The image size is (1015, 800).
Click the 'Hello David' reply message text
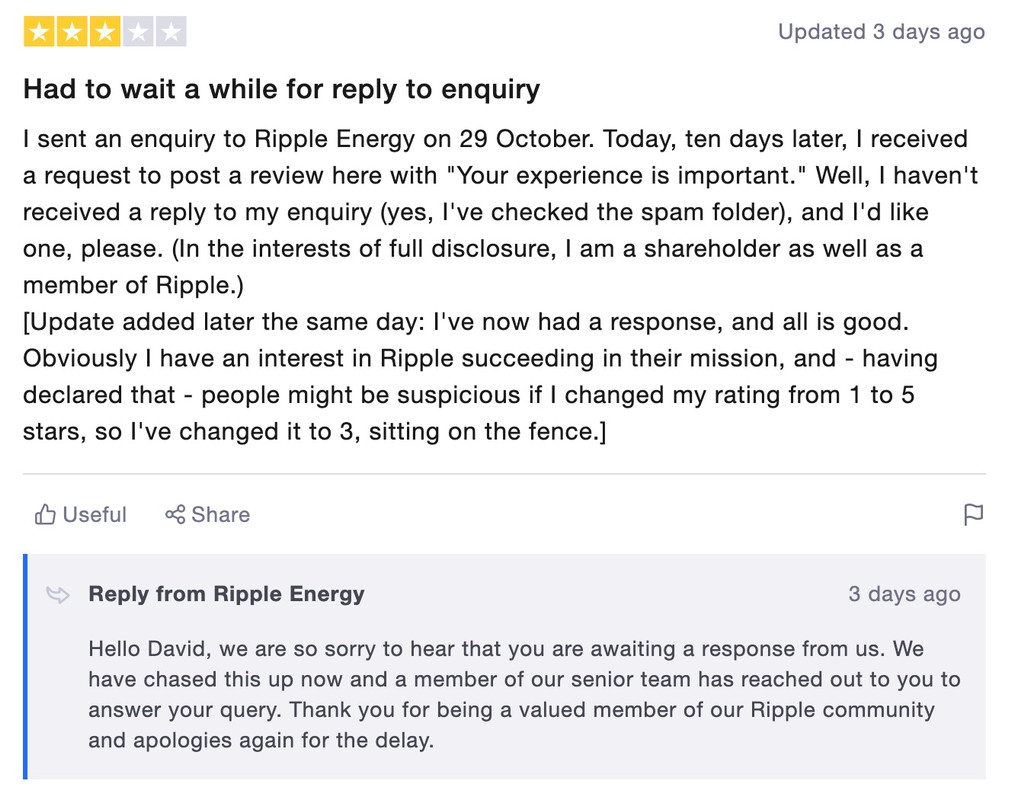pos(524,694)
